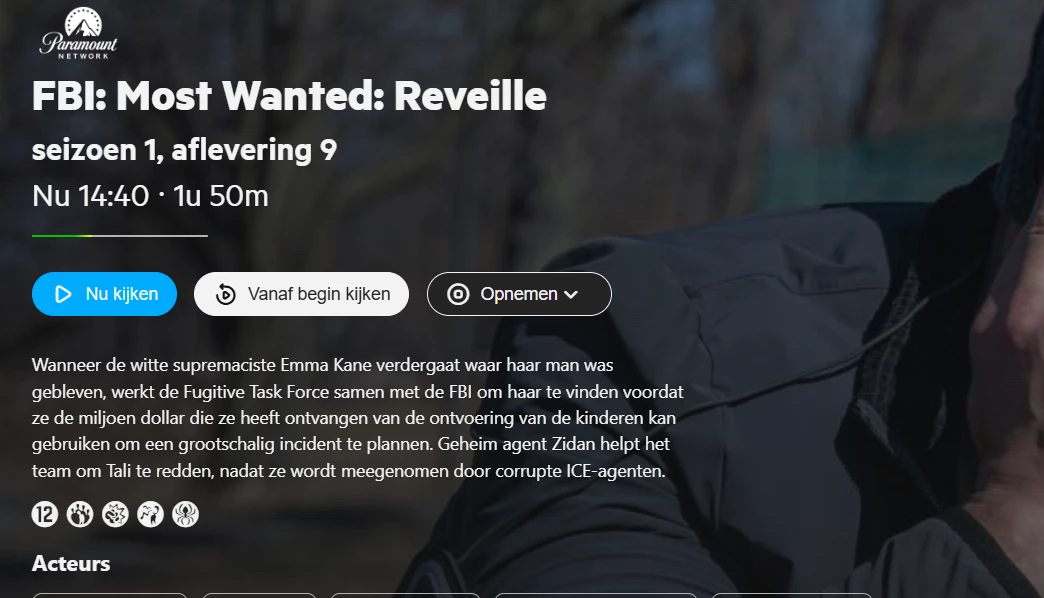This screenshot has width=1044, height=598.
Task: Select the coarse language rating icon
Action: pyautogui.click(x=150, y=515)
